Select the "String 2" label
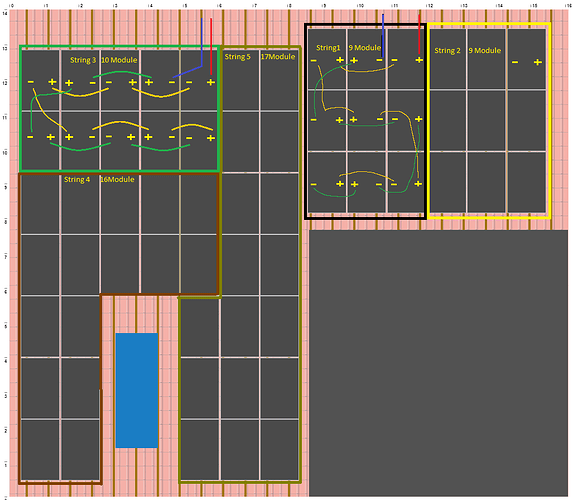The width and height of the screenshot is (573, 500). [x=447, y=51]
